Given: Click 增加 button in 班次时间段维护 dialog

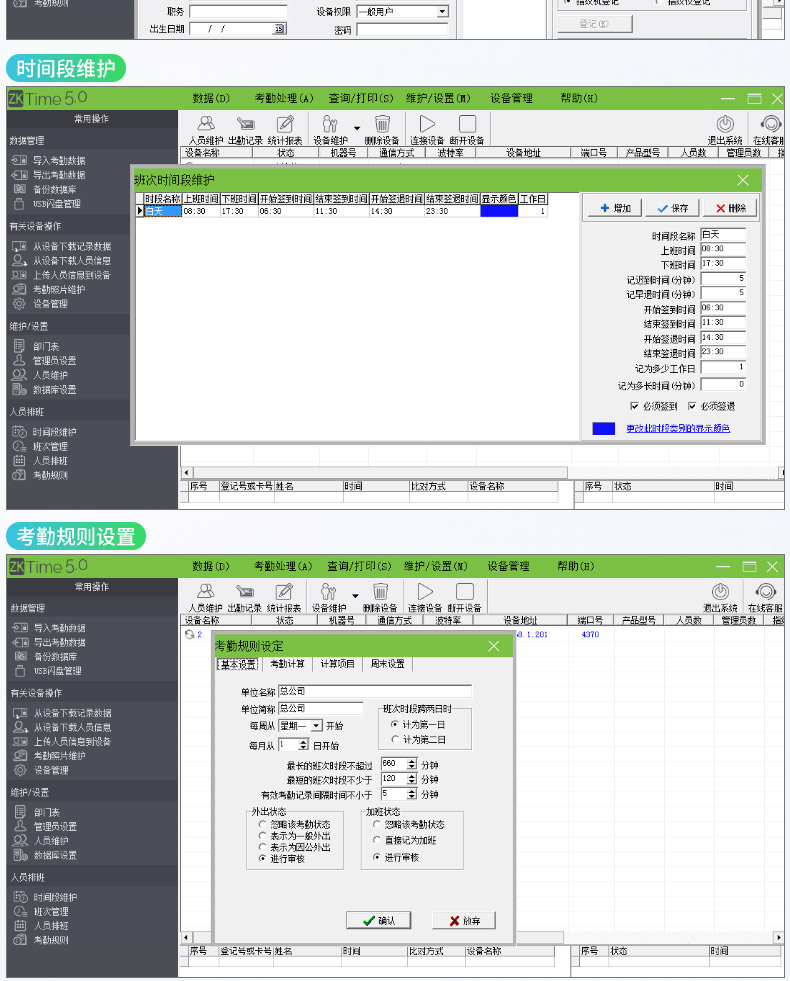Looking at the screenshot, I should coord(614,208).
